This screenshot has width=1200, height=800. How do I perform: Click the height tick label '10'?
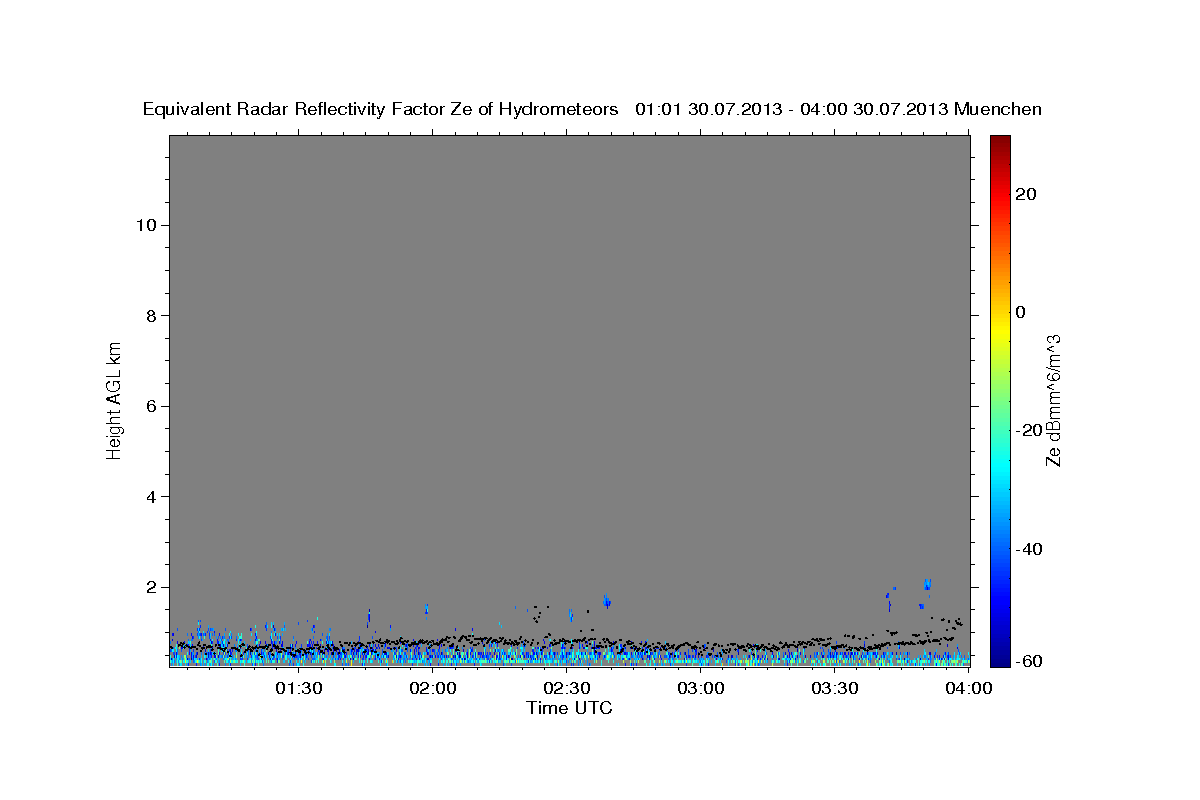[x=146, y=225]
